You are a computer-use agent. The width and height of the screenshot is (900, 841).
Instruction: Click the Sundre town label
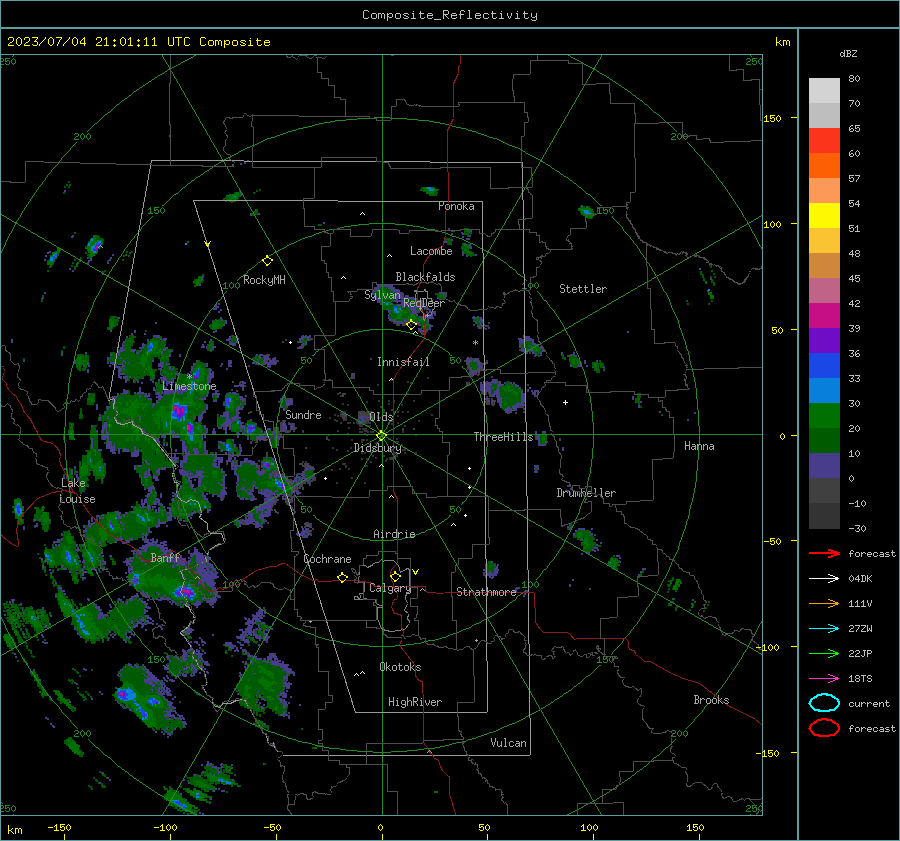(303, 414)
